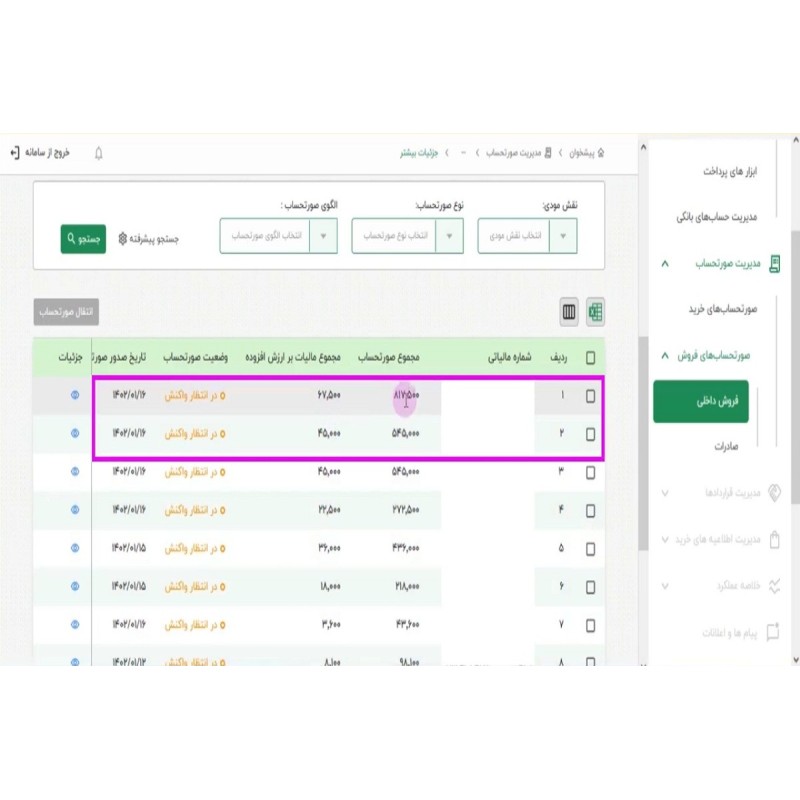Image resolution: width=800 pixels, height=800 pixels.
Task: Expand the نوع صورتحساب dropdown
Action: 451,236
